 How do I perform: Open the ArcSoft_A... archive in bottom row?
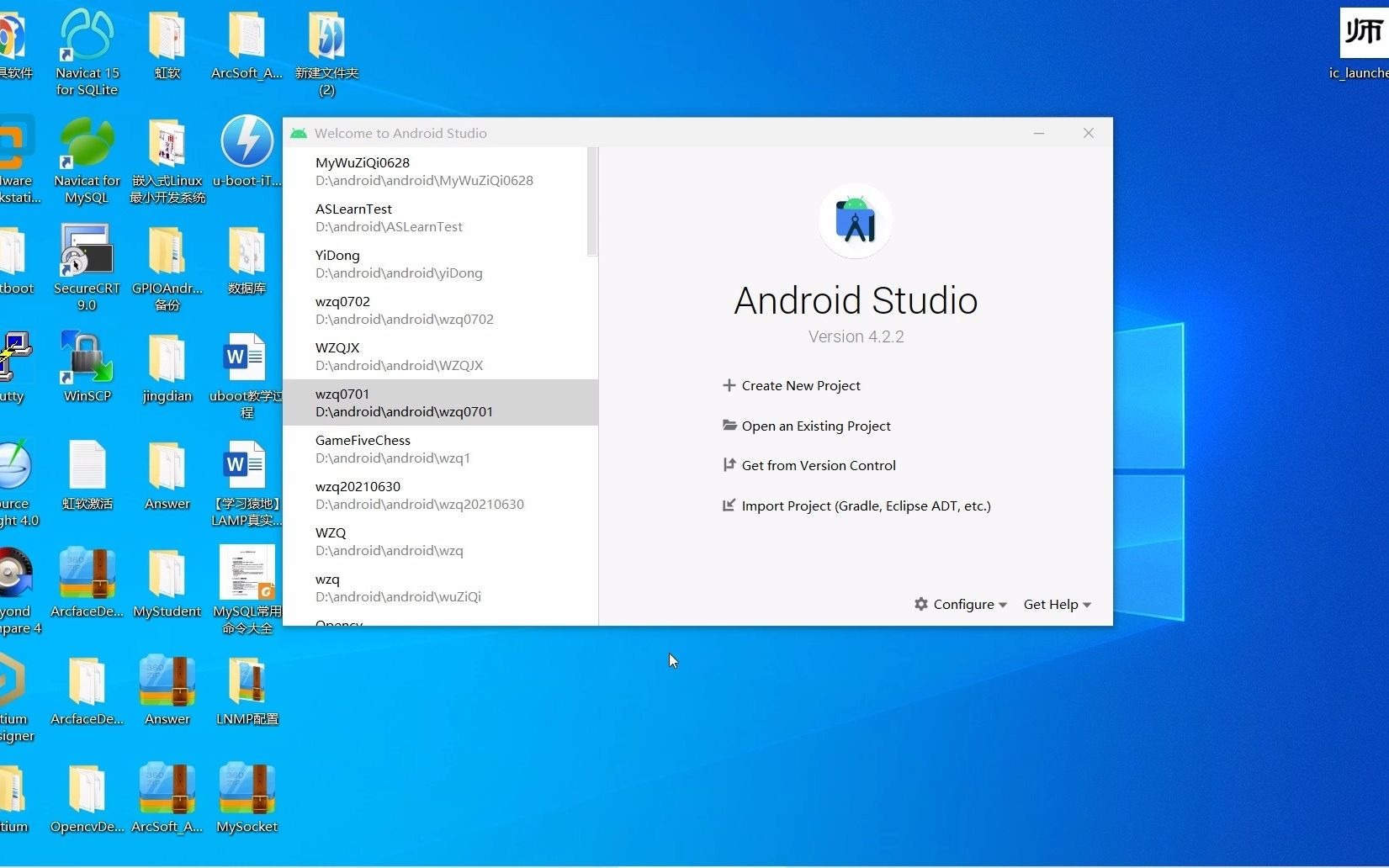tap(167, 797)
